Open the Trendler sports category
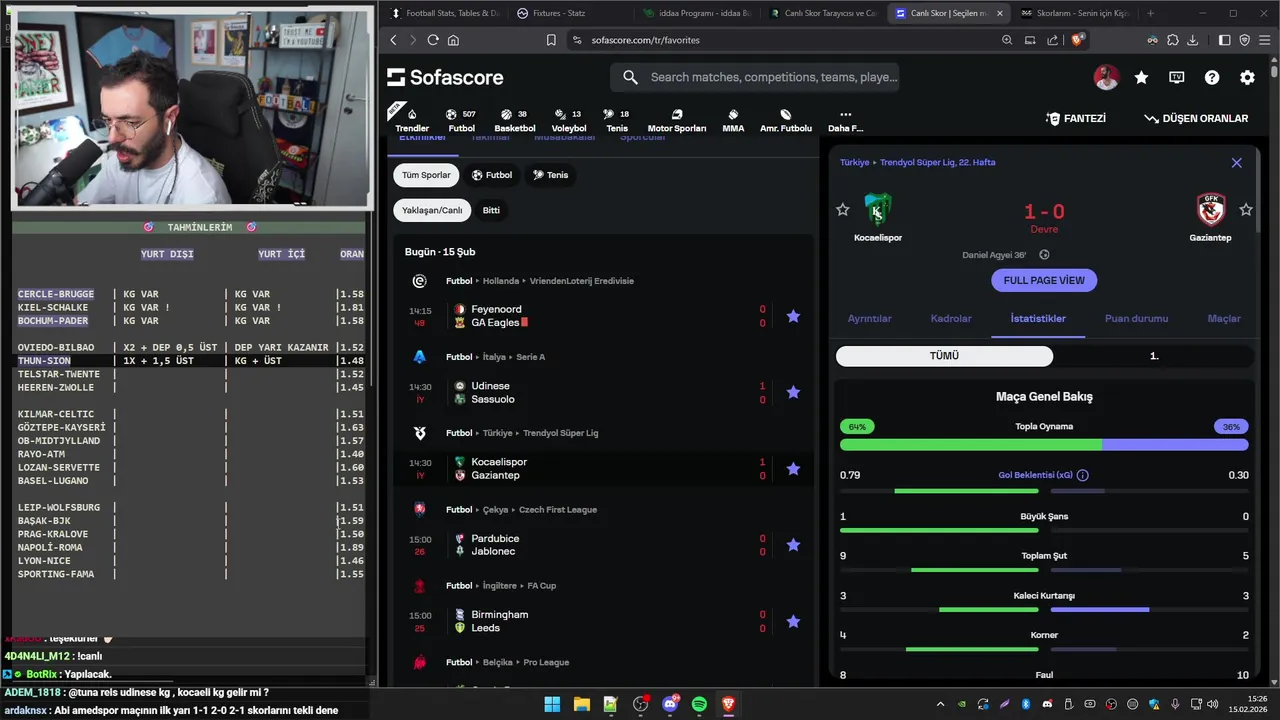This screenshot has width=1280, height=720. (x=412, y=120)
